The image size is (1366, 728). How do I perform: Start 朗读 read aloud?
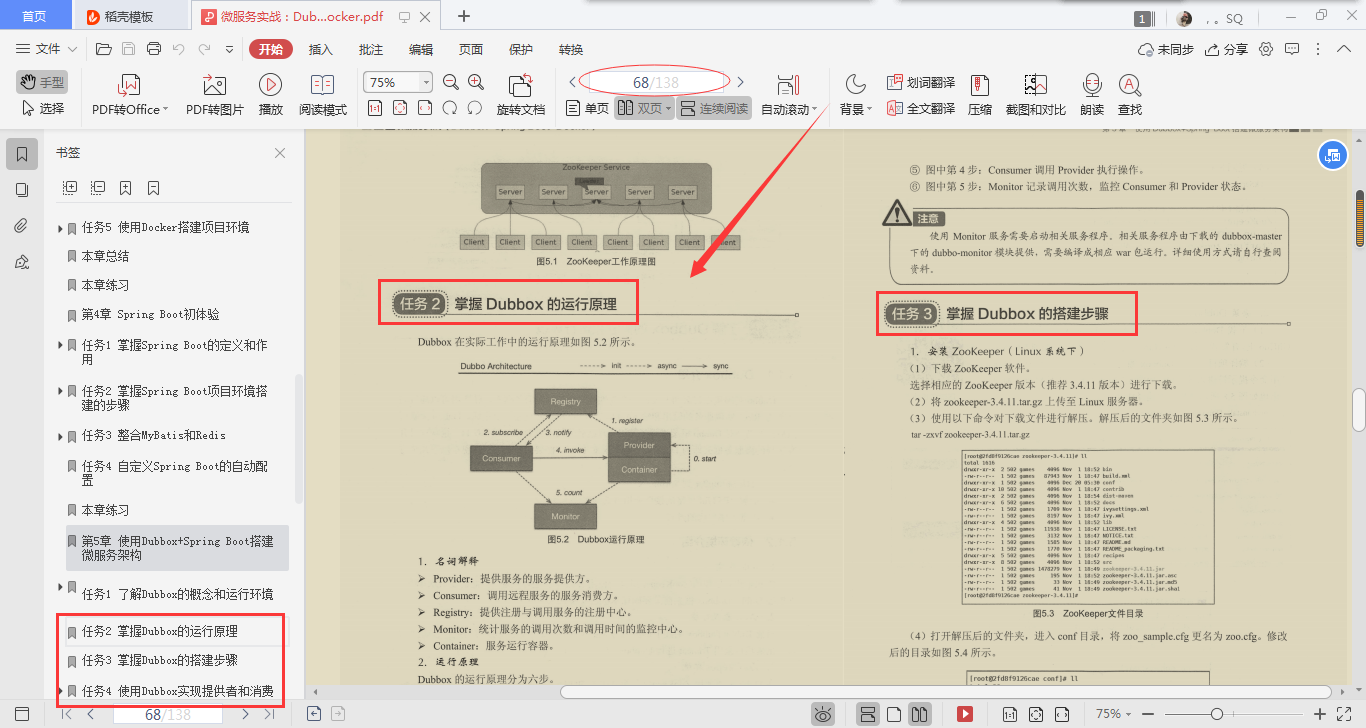tap(1092, 96)
